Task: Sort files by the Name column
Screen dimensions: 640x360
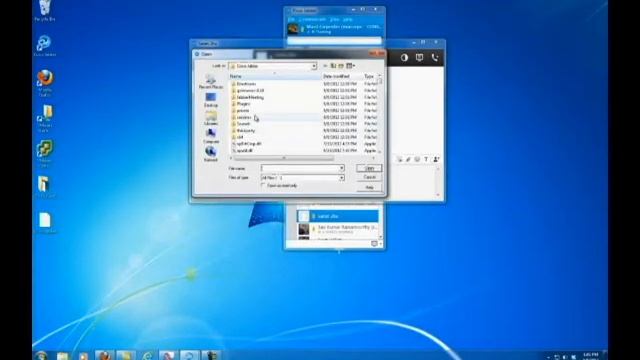Action: pos(274,76)
